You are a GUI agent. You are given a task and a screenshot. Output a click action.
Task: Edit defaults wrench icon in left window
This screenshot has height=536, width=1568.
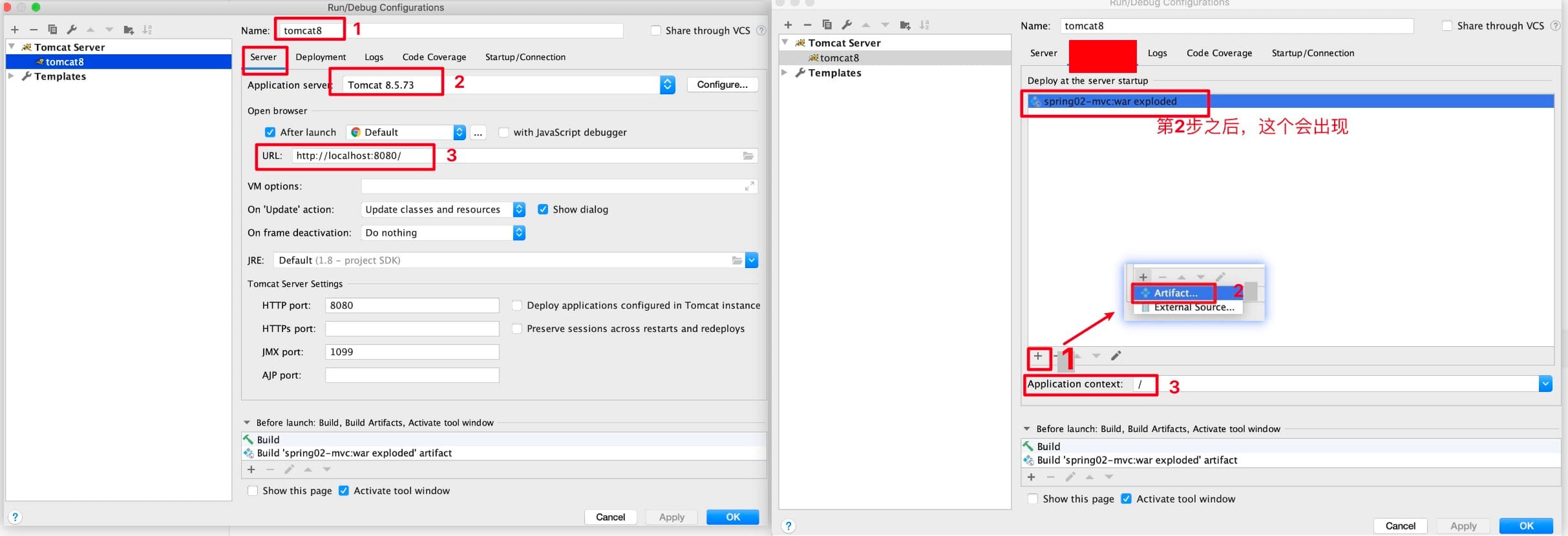(x=72, y=30)
